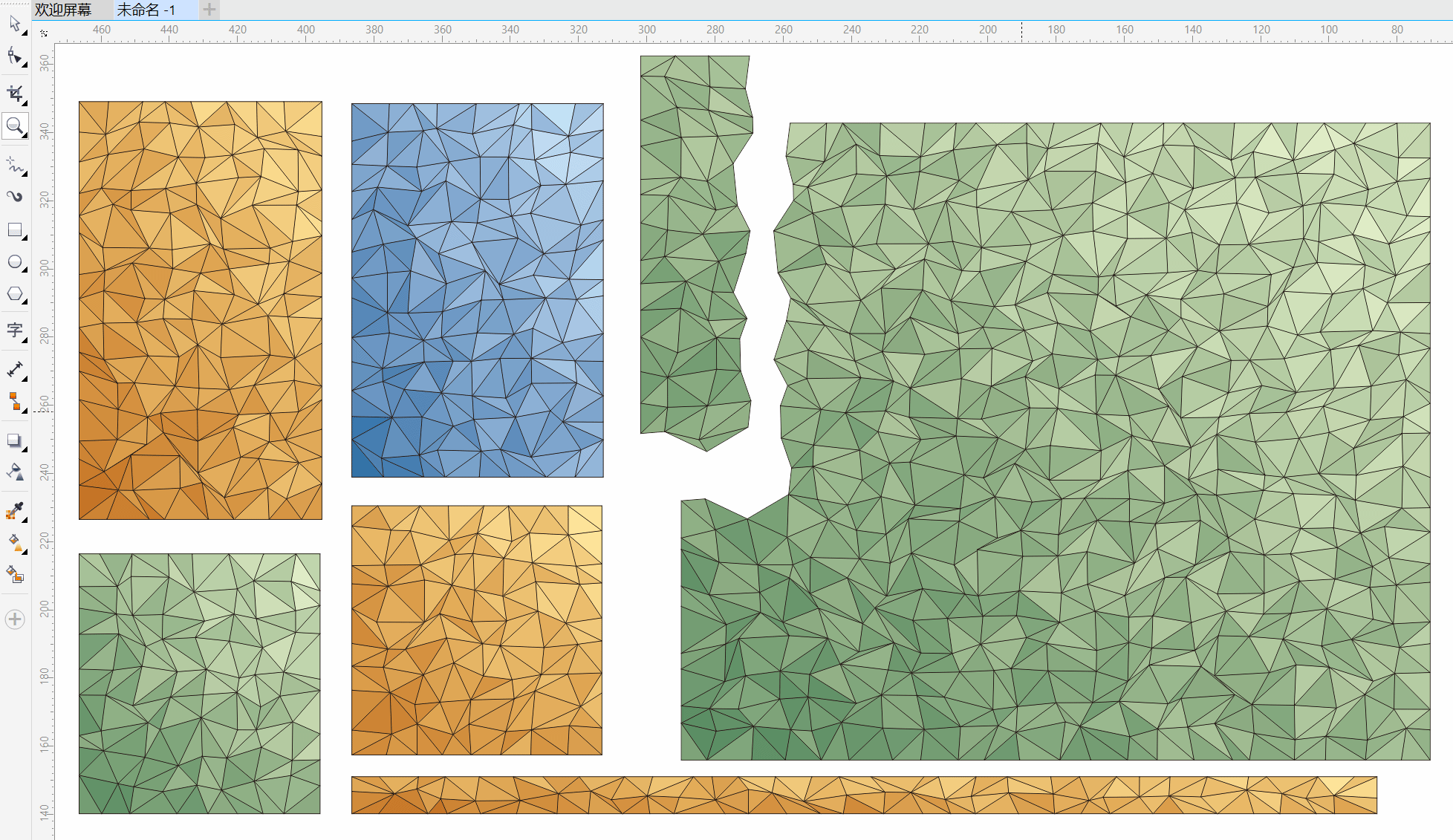Click the horizontal ruler at 300
The width and height of the screenshot is (1453, 840).
click(646, 30)
